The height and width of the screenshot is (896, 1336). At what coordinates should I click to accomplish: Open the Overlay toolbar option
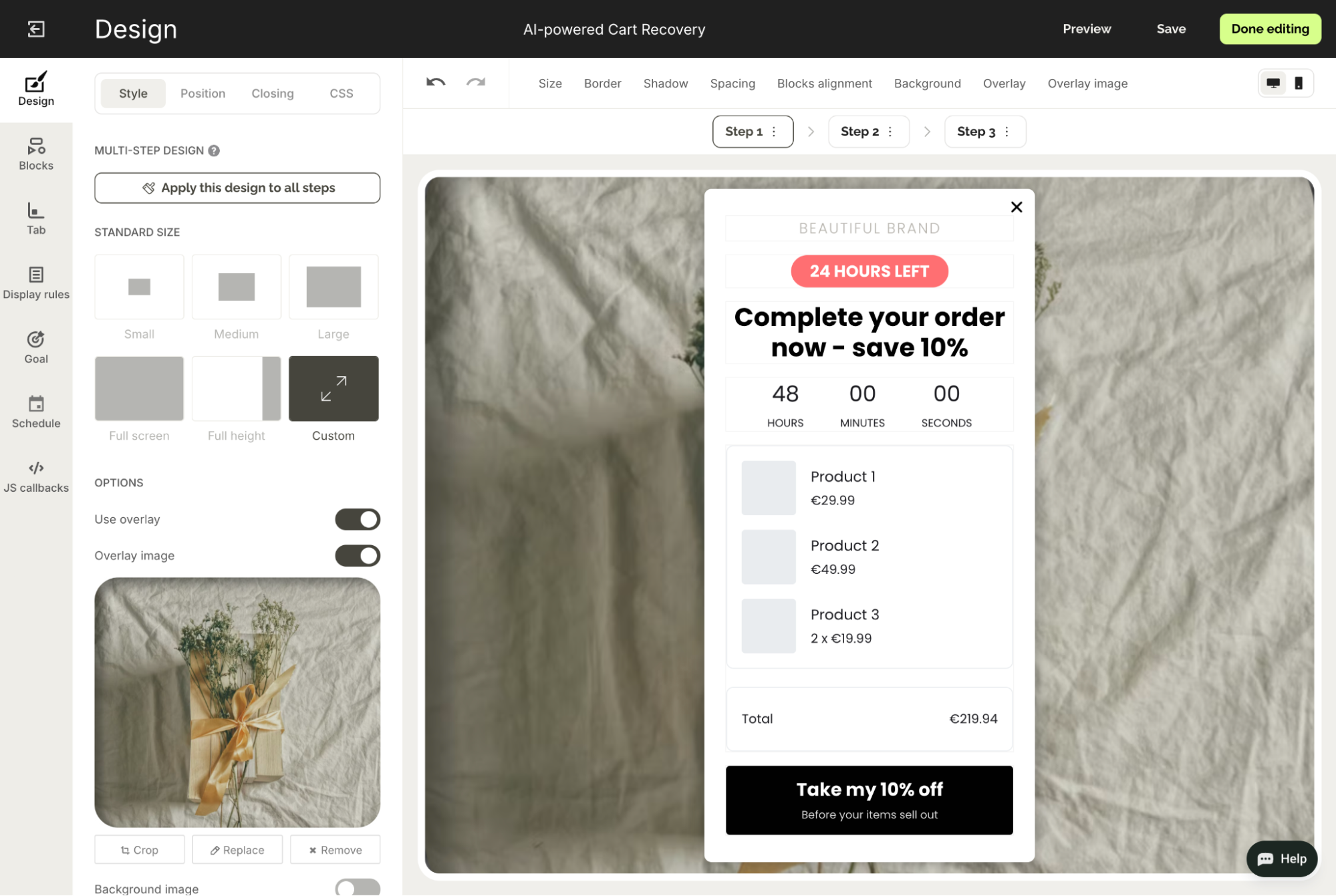point(1004,84)
